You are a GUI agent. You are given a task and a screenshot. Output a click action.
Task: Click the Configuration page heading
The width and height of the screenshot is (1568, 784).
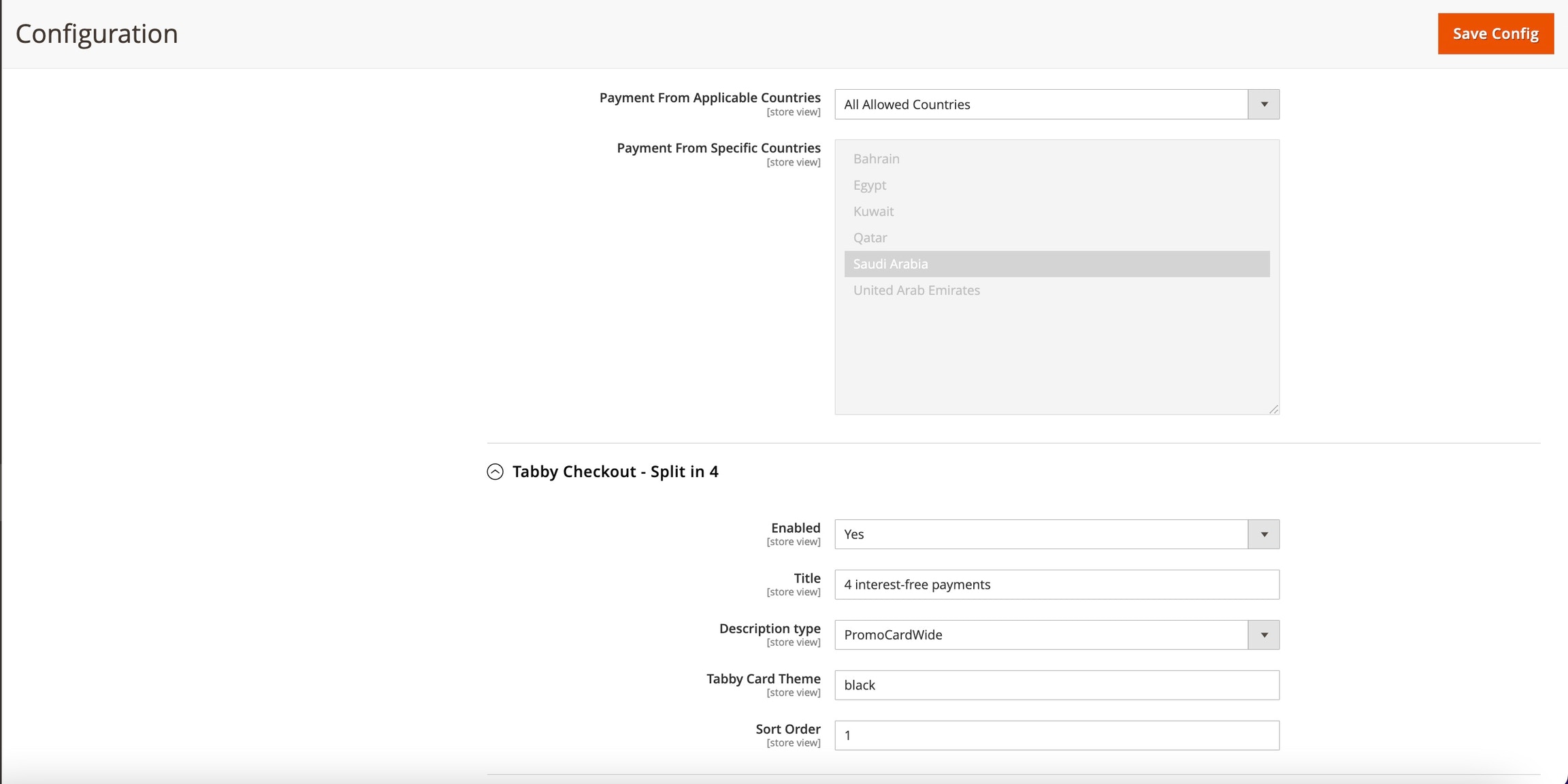pos(97,34)
